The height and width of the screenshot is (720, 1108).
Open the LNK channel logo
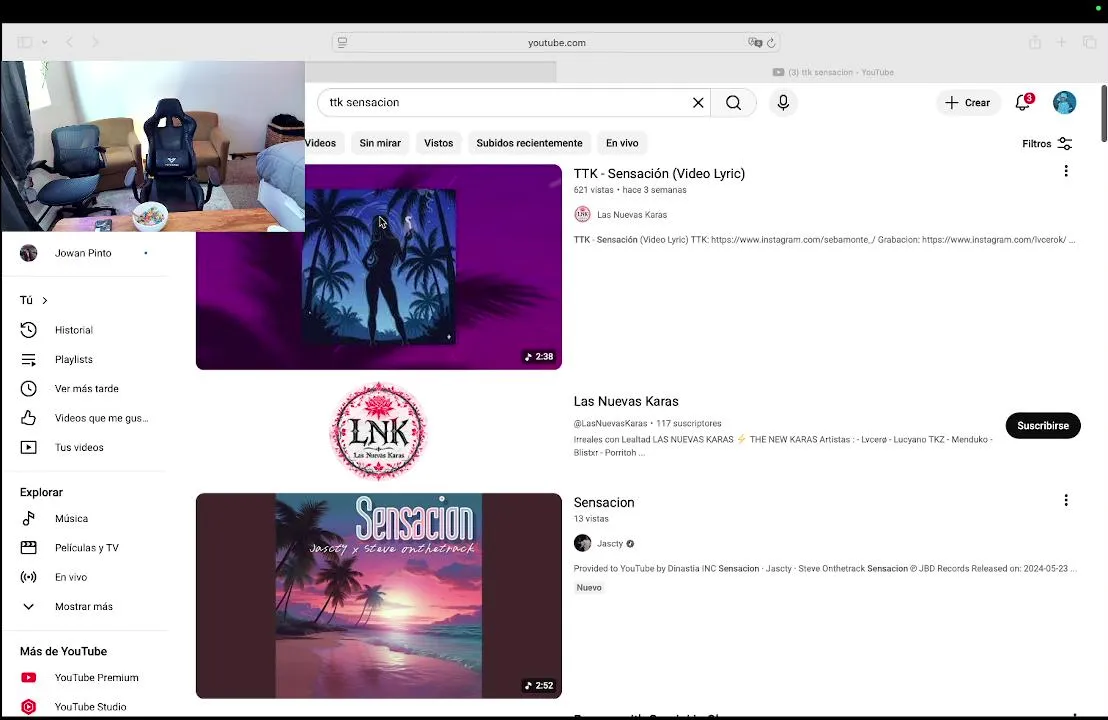379,431
